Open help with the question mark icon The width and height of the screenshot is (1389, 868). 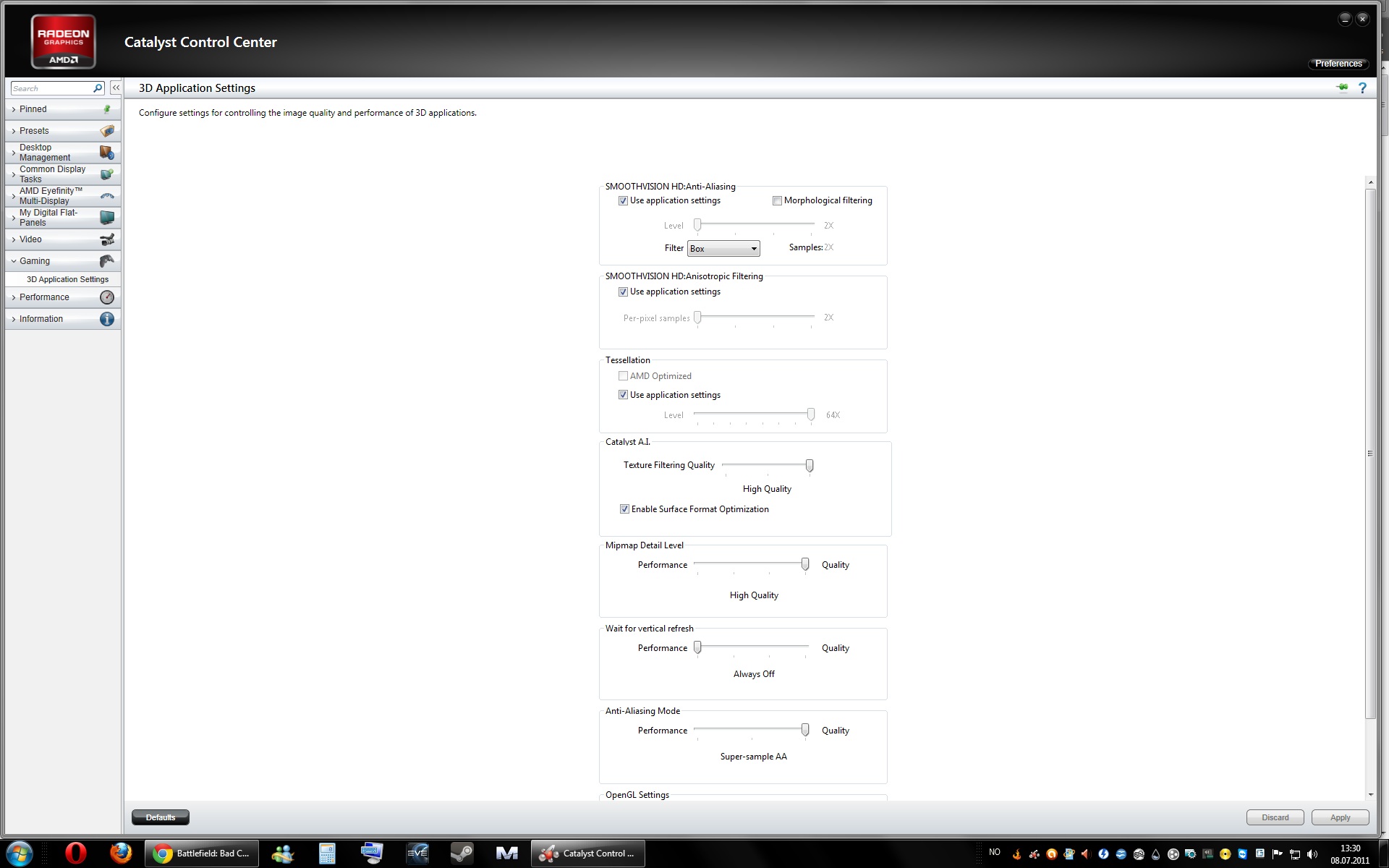pos(1362,88)
